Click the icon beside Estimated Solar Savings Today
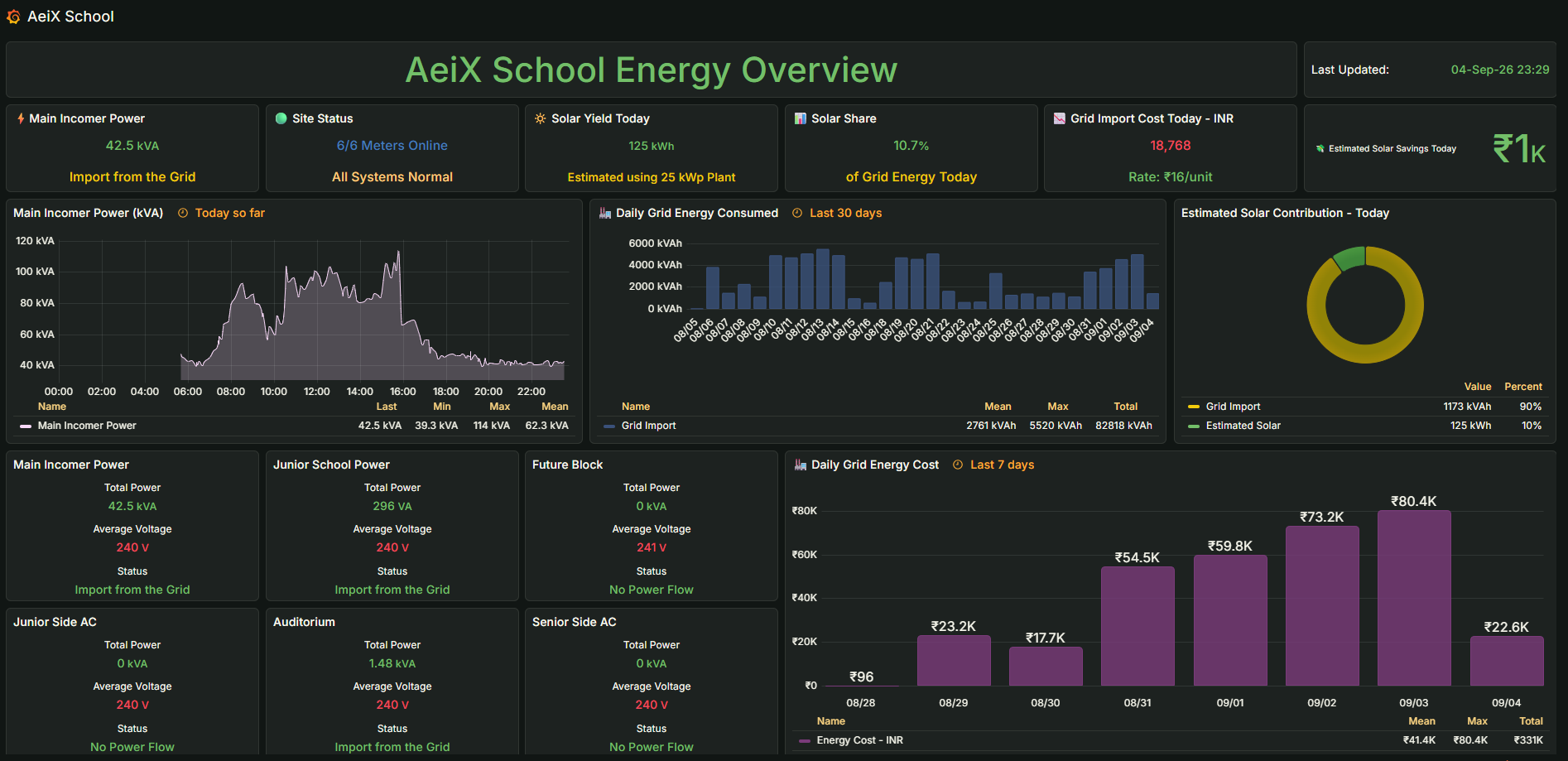 click(x=1320, y=149)
